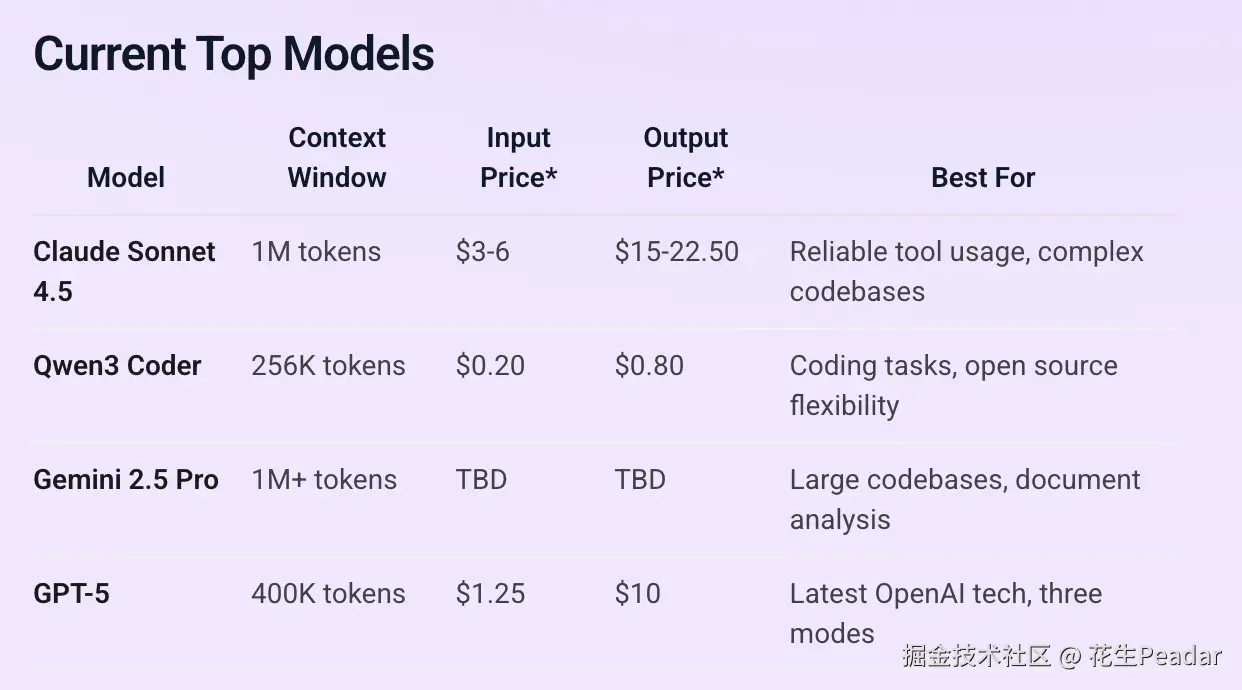Select the Model column header
Viewport: 1242px width, 690px height.
[126, 178]
